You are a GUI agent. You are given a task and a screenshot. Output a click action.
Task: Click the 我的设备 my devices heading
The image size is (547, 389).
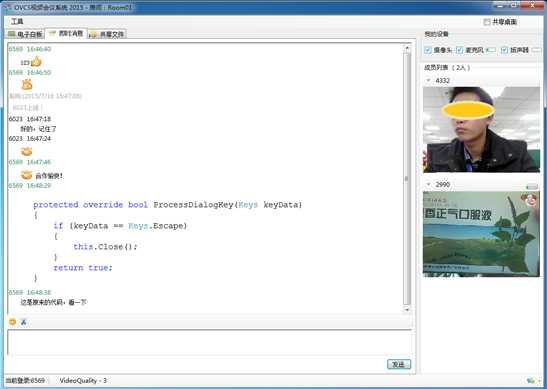tap(436, 34)
